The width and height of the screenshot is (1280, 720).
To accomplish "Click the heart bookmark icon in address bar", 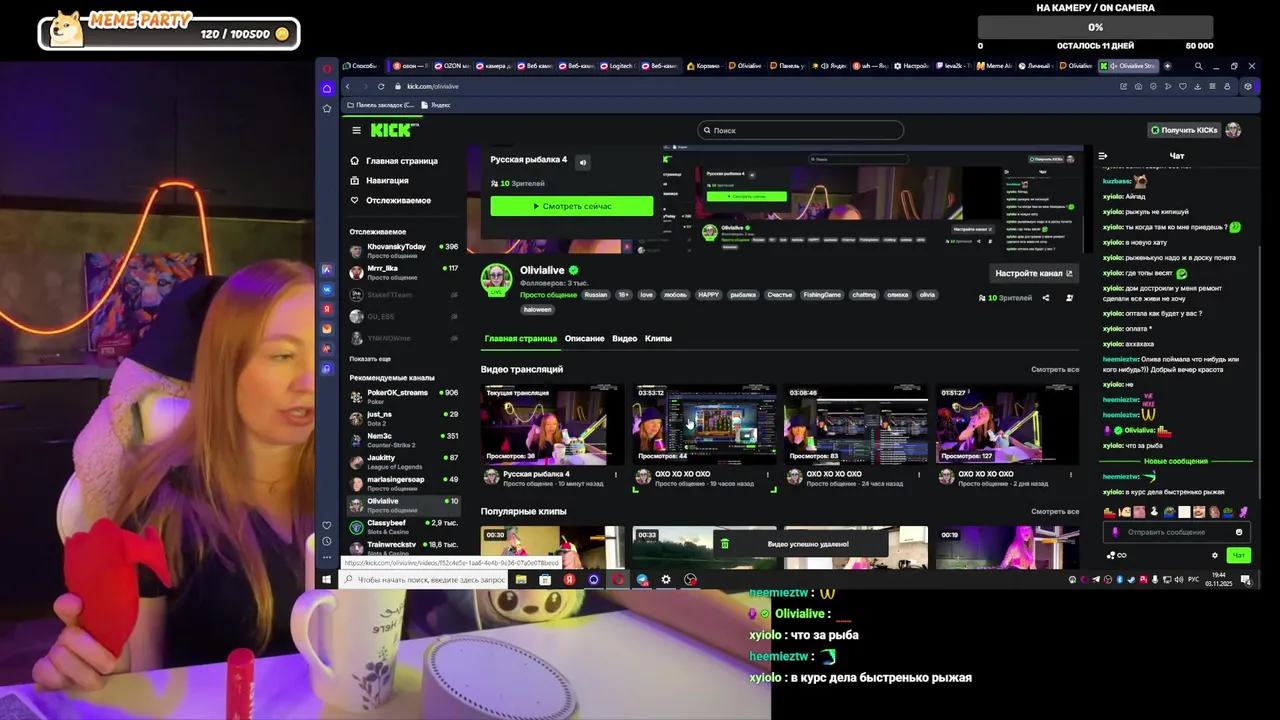I will (1183, 86).
